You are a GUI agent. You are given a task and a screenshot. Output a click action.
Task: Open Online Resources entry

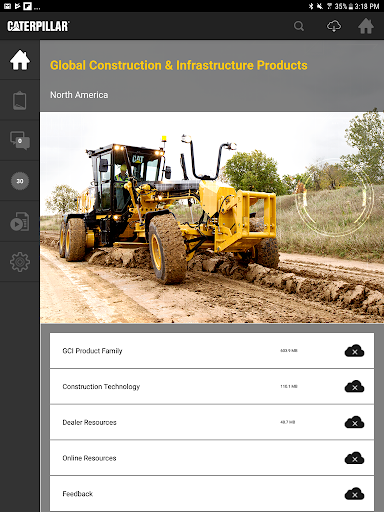coord(212,458)
